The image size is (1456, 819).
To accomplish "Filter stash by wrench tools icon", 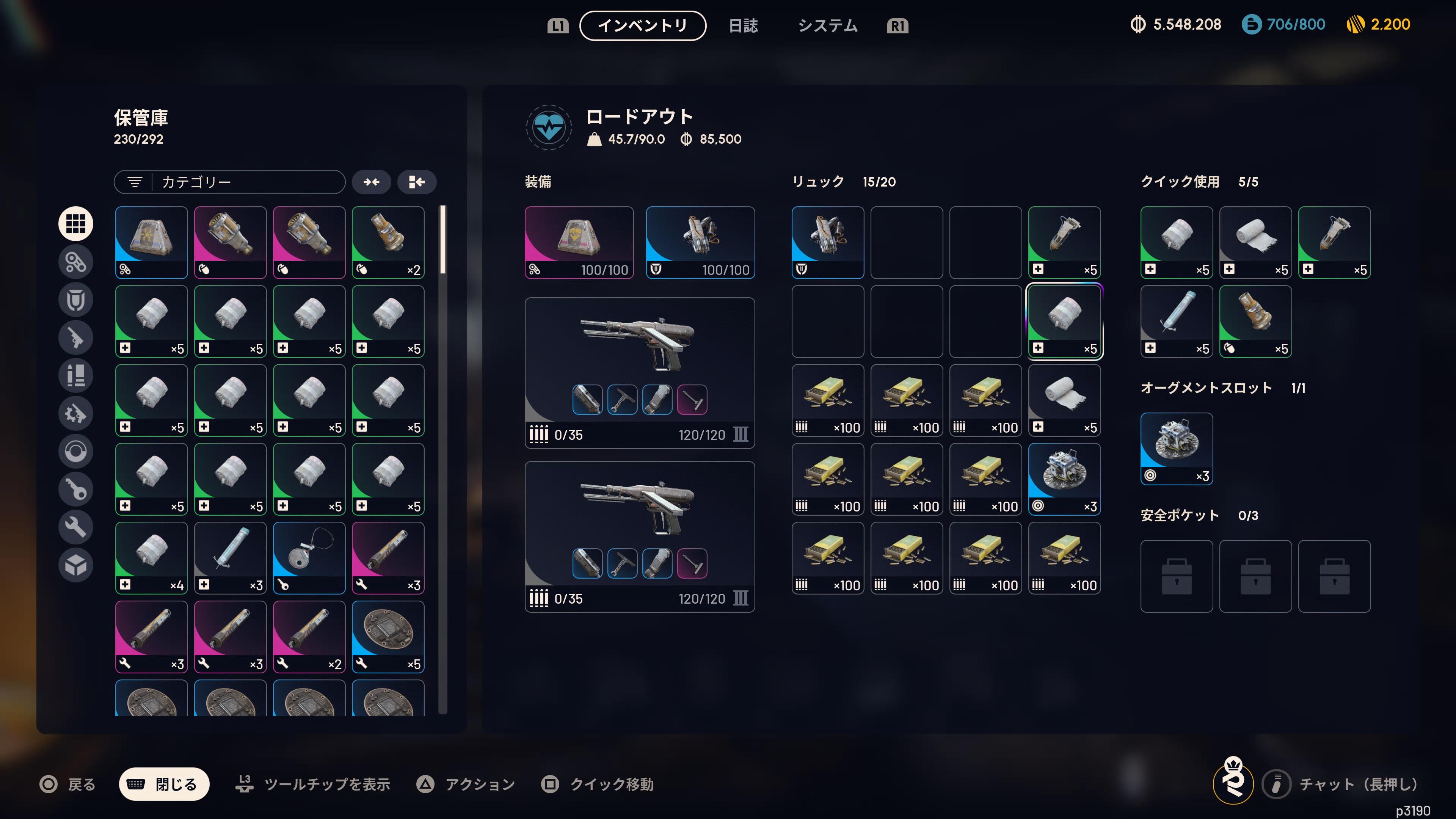I will [76, 527].
